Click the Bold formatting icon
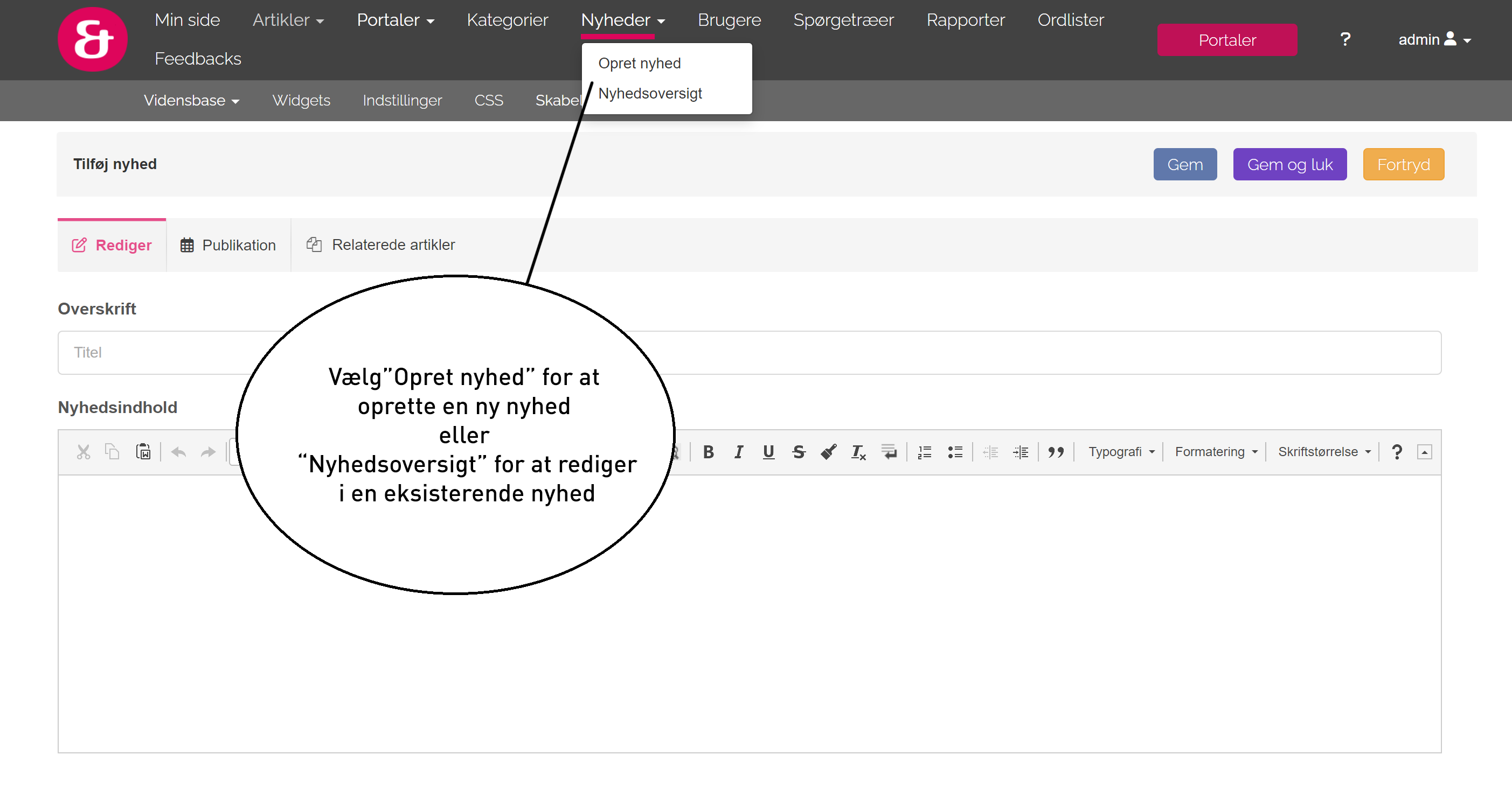Image resolution: width=1512 pixels, height=790 pixels. 709,452
